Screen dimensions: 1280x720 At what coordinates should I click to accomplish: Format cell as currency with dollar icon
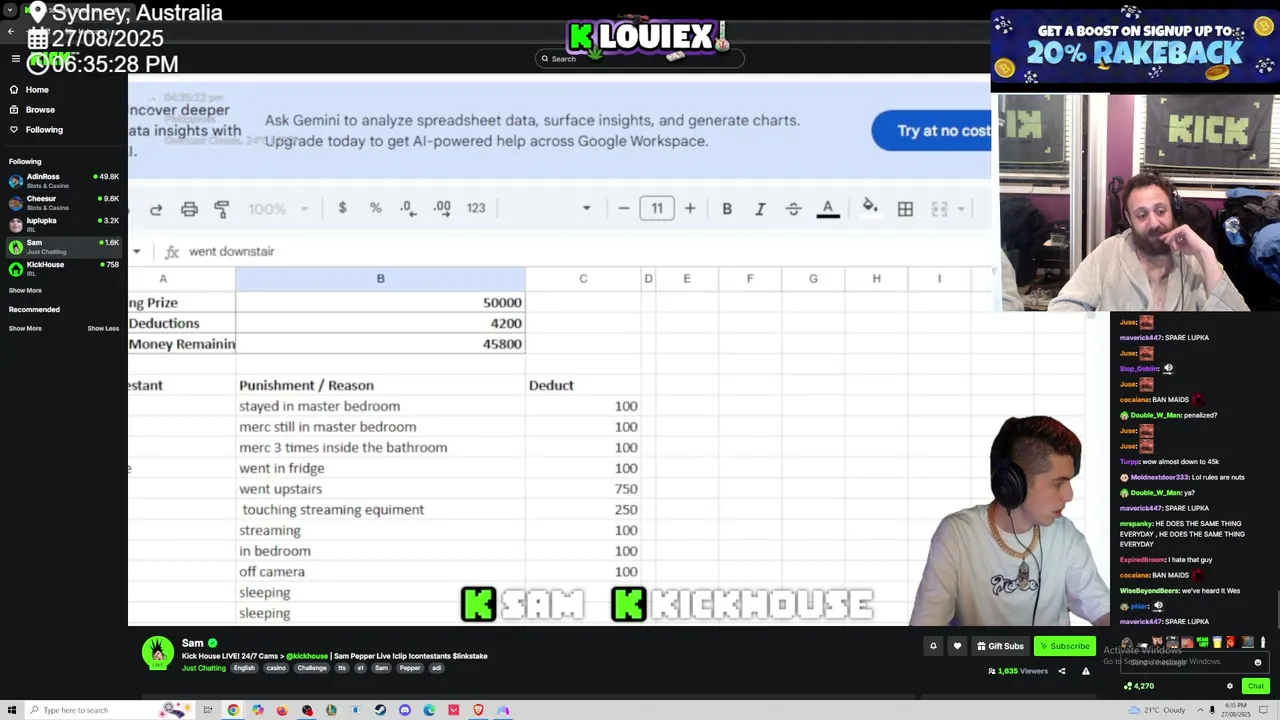(342, 208)
